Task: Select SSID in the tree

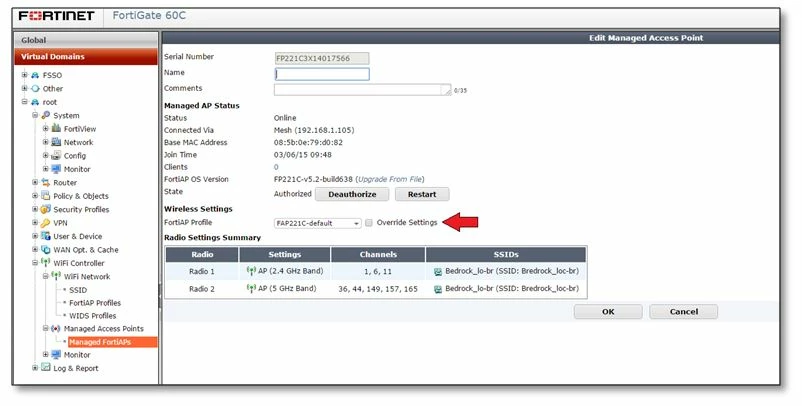Action: (78, 290)
